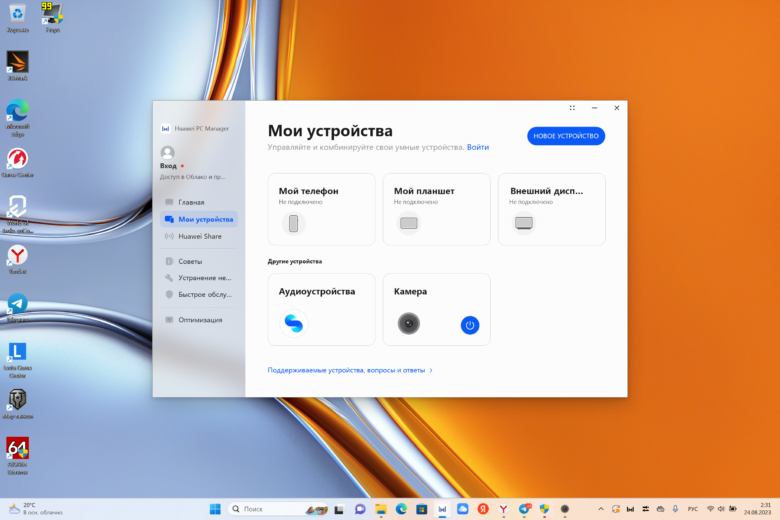Open Task View on the taskbar

click(339, 509)
